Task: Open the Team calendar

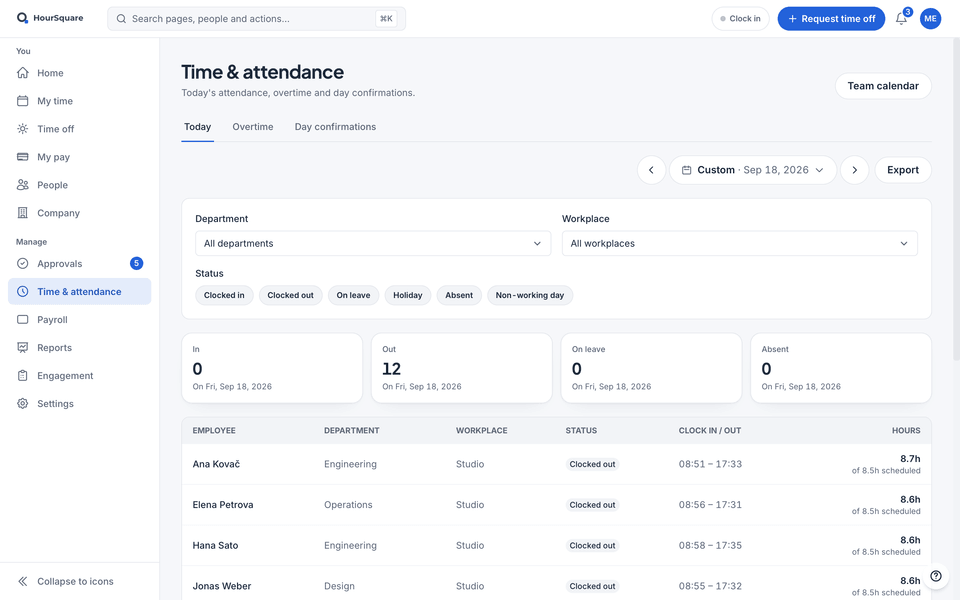Action: 883,86
